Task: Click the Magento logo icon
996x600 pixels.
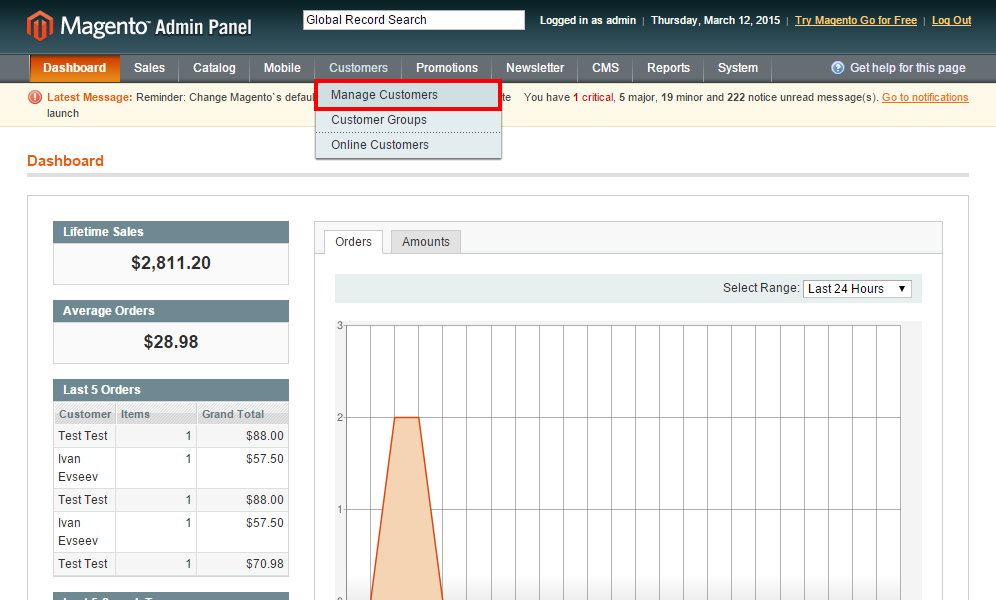Action: (40, 25)
